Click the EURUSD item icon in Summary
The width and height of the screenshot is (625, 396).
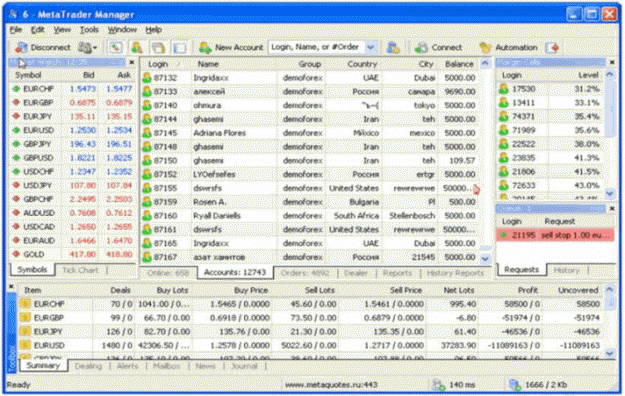[x=25, y=345]
